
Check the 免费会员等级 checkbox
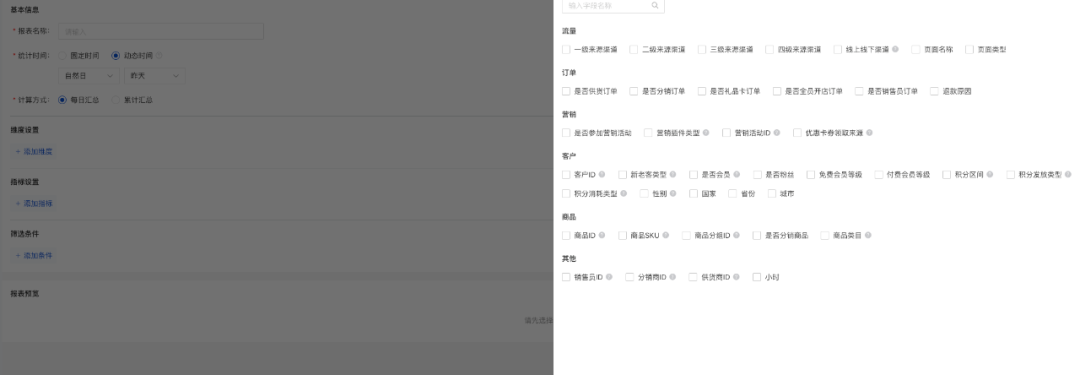point(811,174)
